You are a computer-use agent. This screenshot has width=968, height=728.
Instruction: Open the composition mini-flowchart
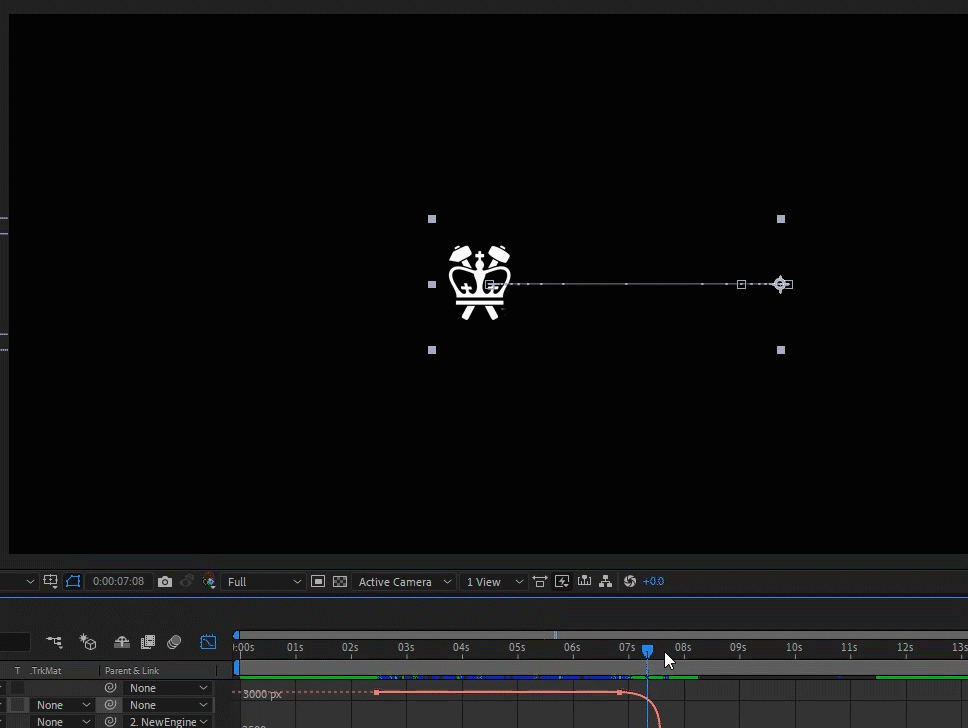tap(54, 642)
